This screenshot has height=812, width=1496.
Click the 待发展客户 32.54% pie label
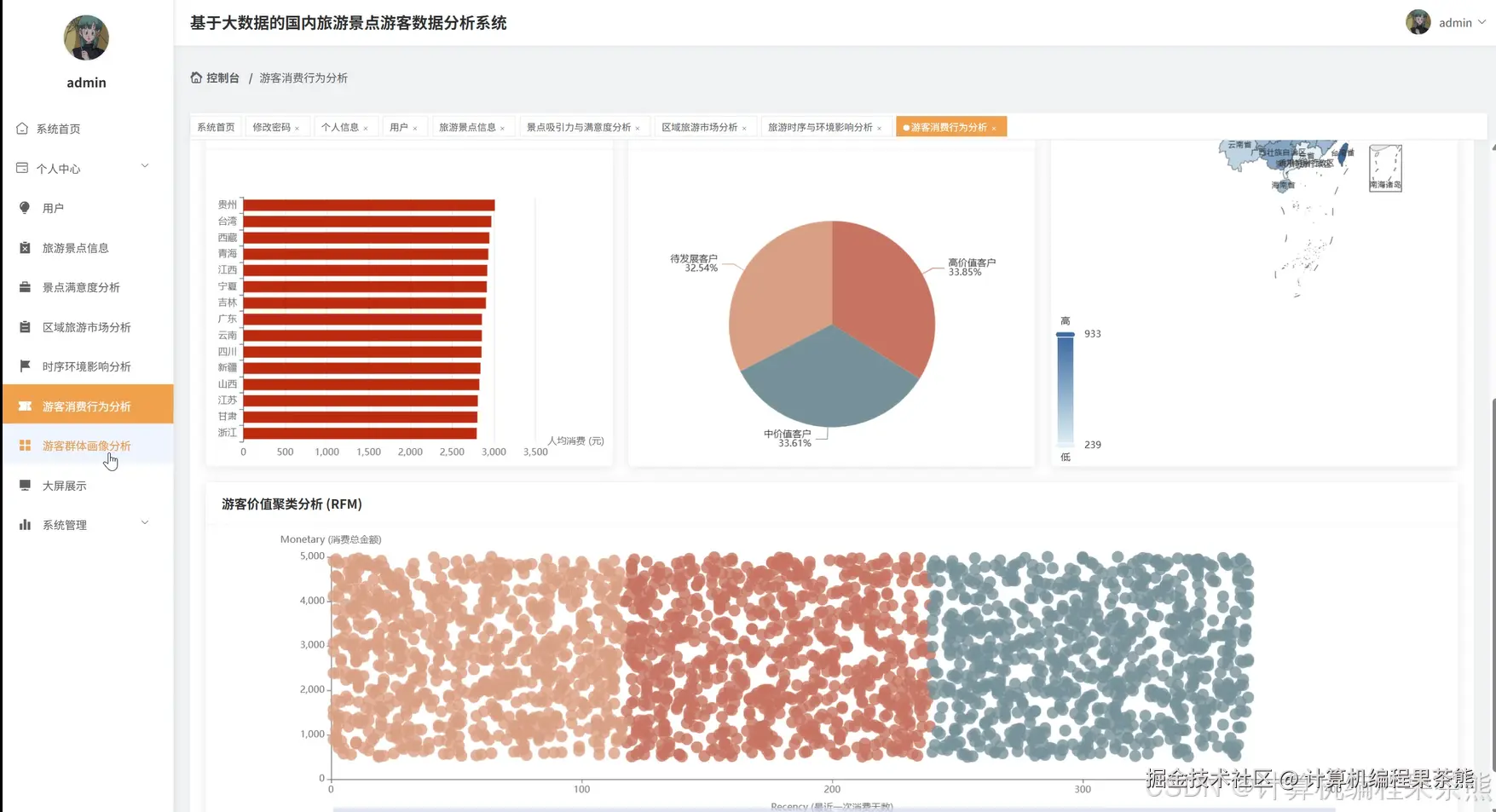694,262
